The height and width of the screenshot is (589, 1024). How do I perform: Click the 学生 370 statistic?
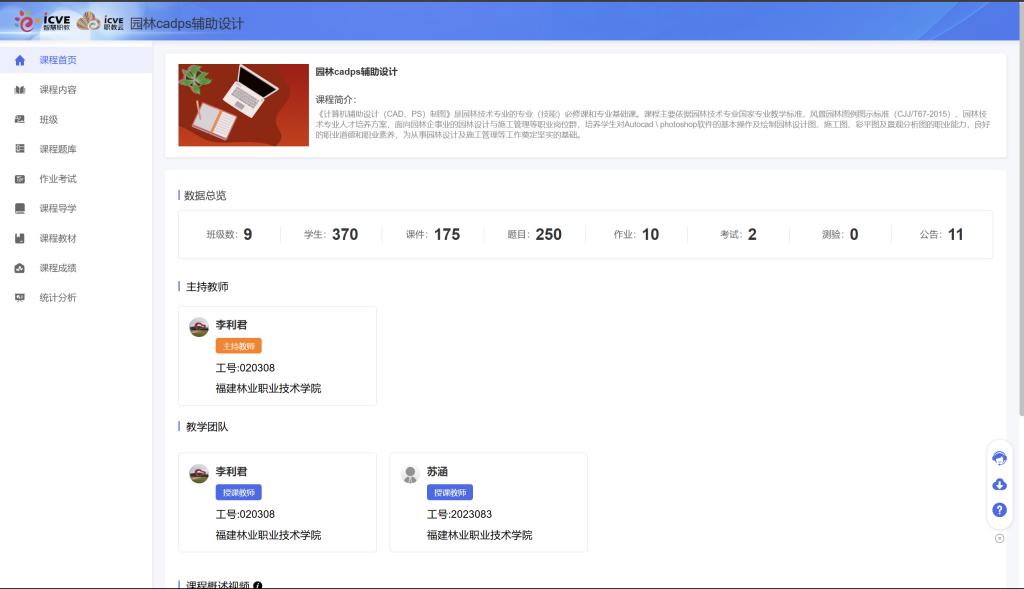point(331,234)
